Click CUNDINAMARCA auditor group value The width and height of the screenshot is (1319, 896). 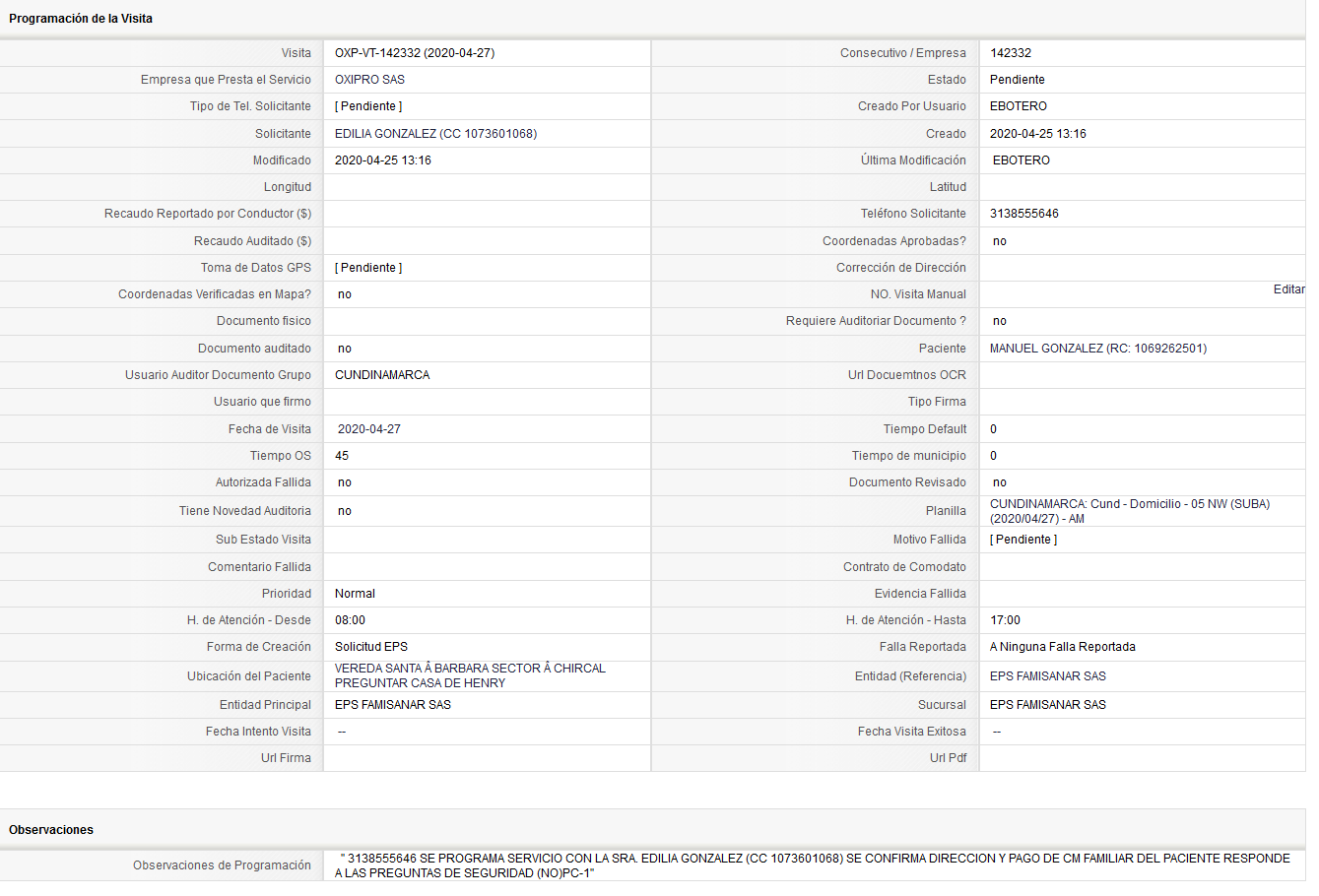coord(382,375)
